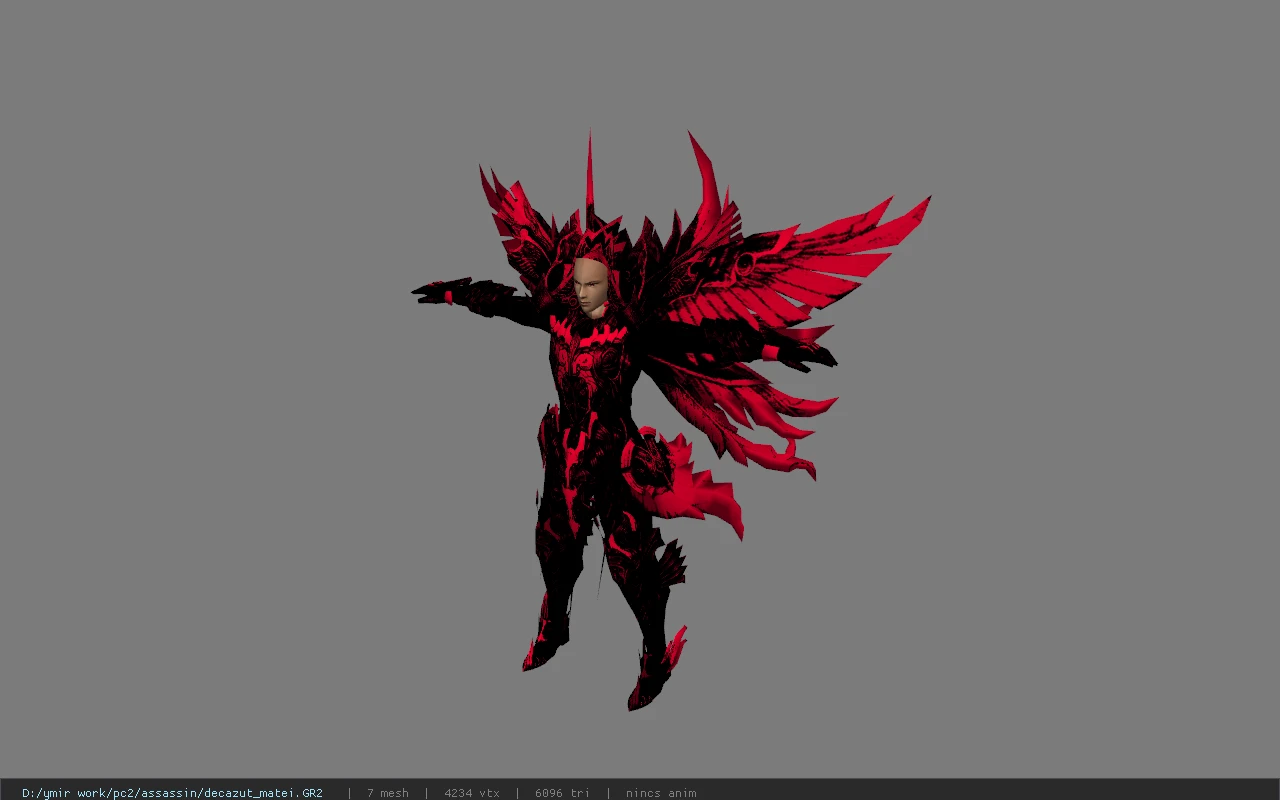Click the 'nincs anim' status entry
The image size is (1280, 800).
[661, 793]
